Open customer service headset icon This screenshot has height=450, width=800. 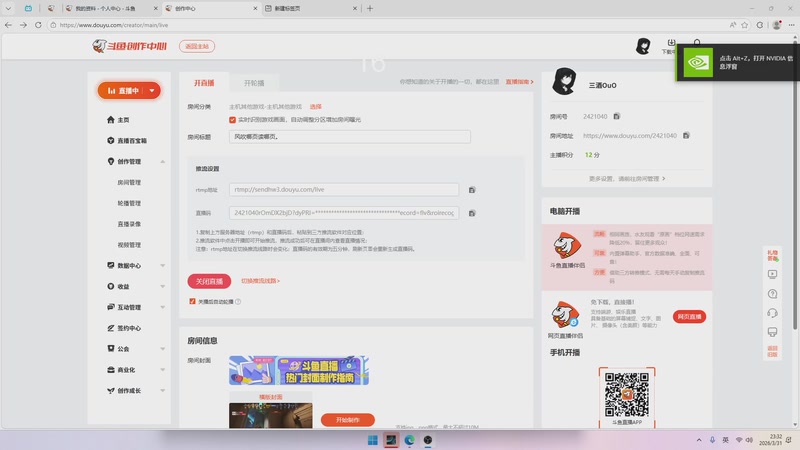point(772,313)
